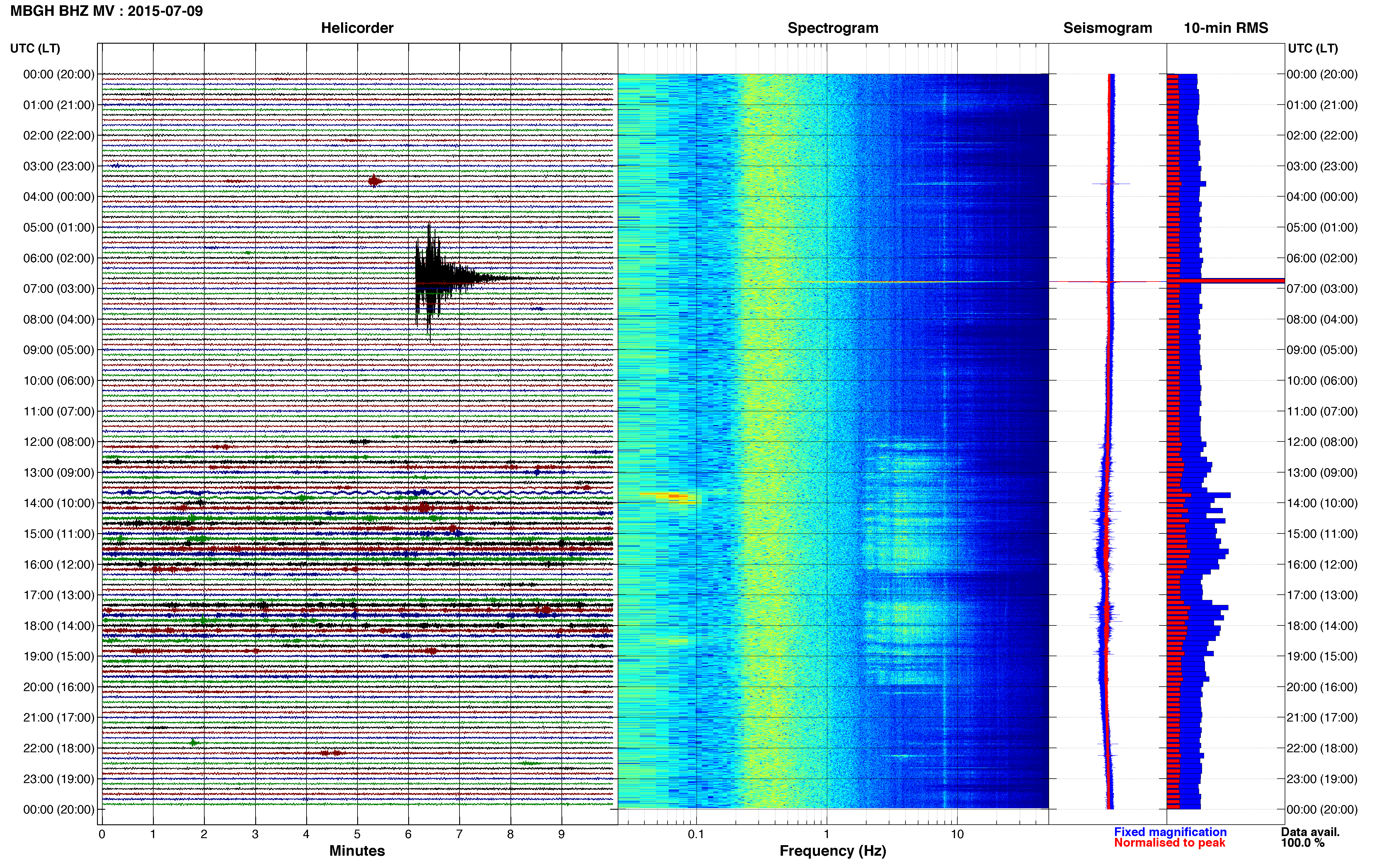The width and height of the screenshot is (1389, 868).
Task: Click the right-axis time label '20:00 (16:00)'
Action: click(1322, 687)
